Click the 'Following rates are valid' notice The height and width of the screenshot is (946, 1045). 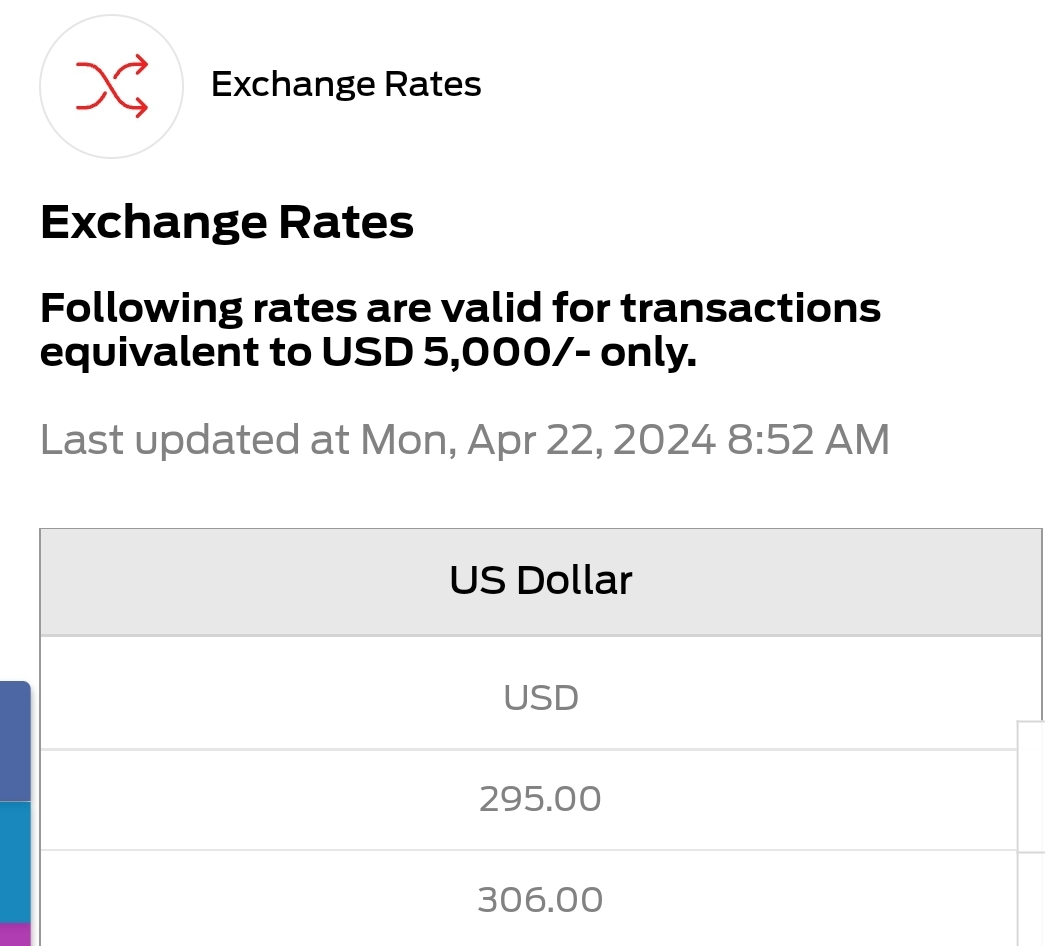click(460, 330)
